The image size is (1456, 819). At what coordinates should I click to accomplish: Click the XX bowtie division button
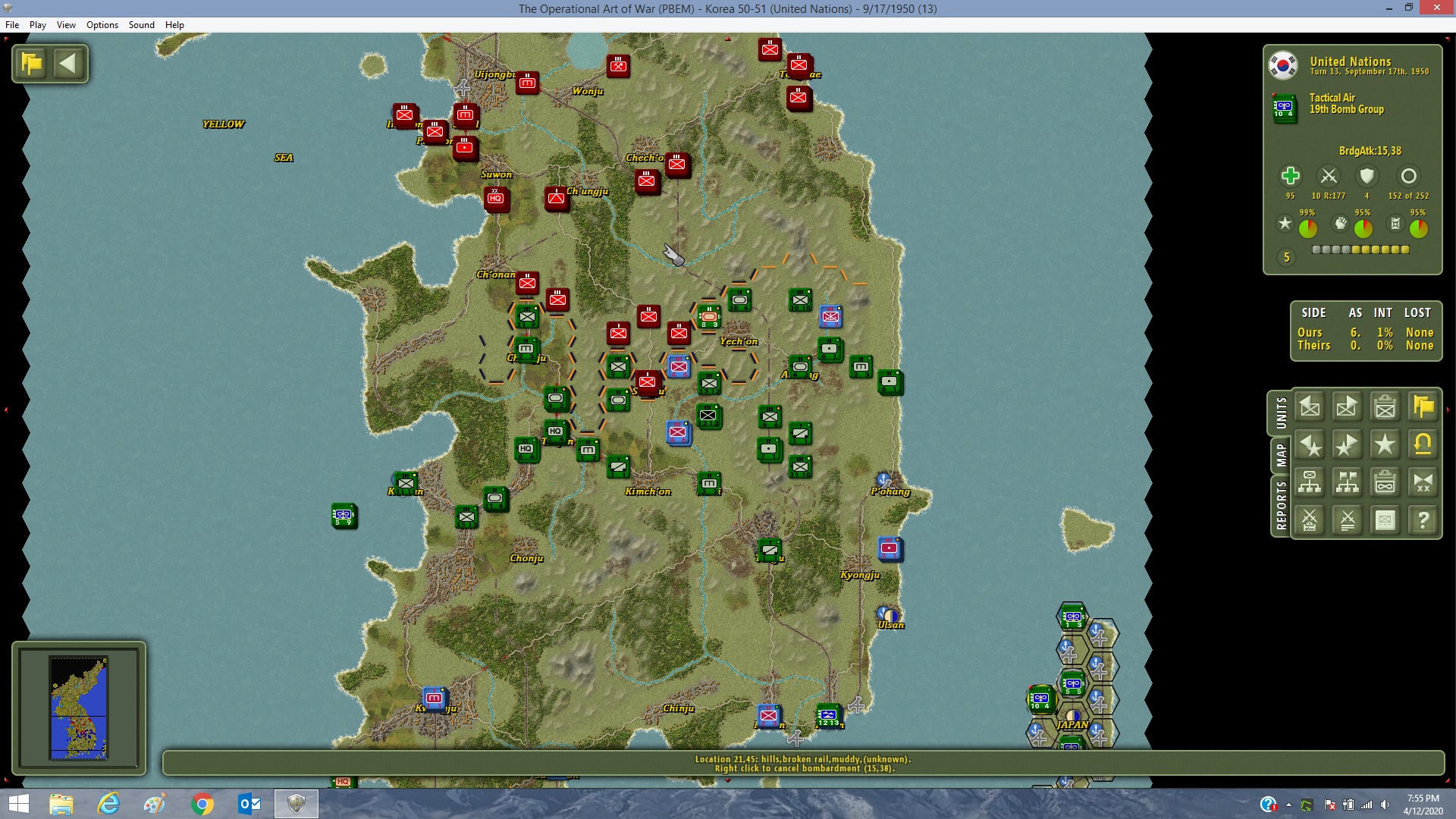coord(1423,482)
